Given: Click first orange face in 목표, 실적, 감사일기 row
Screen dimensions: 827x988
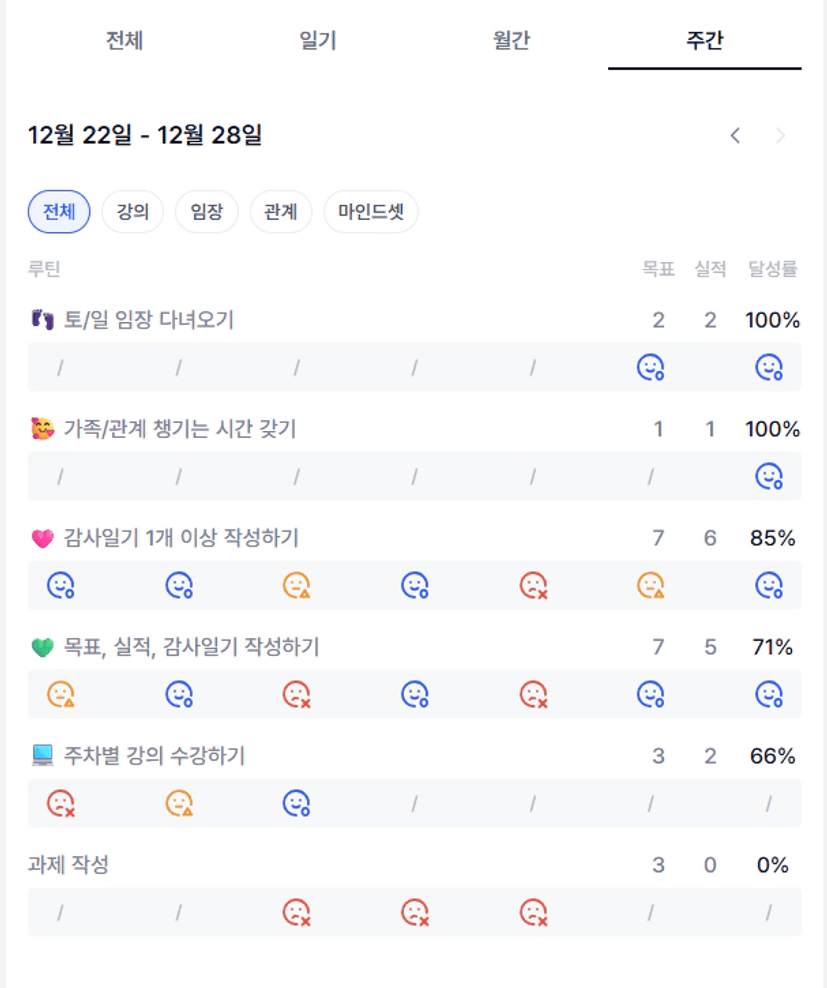Looking at the screenshot, I should coord(60,693).
